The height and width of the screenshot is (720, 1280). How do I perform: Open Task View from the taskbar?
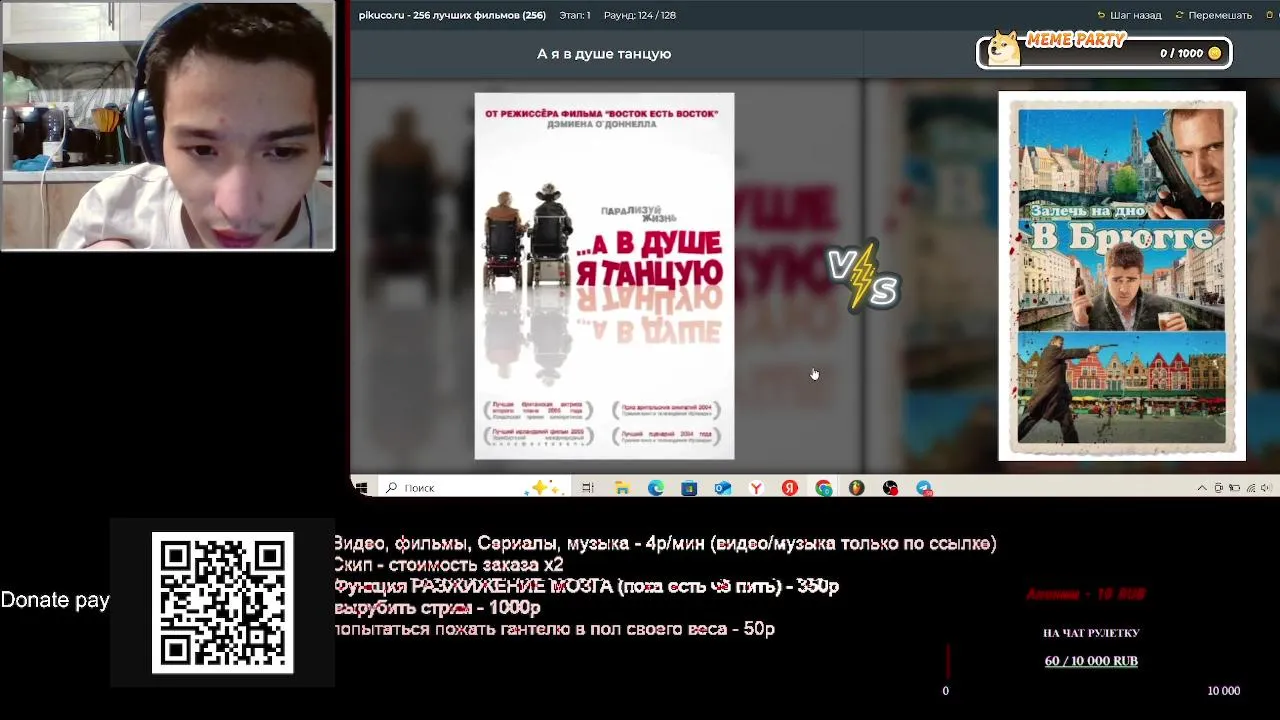pos(588,488)
